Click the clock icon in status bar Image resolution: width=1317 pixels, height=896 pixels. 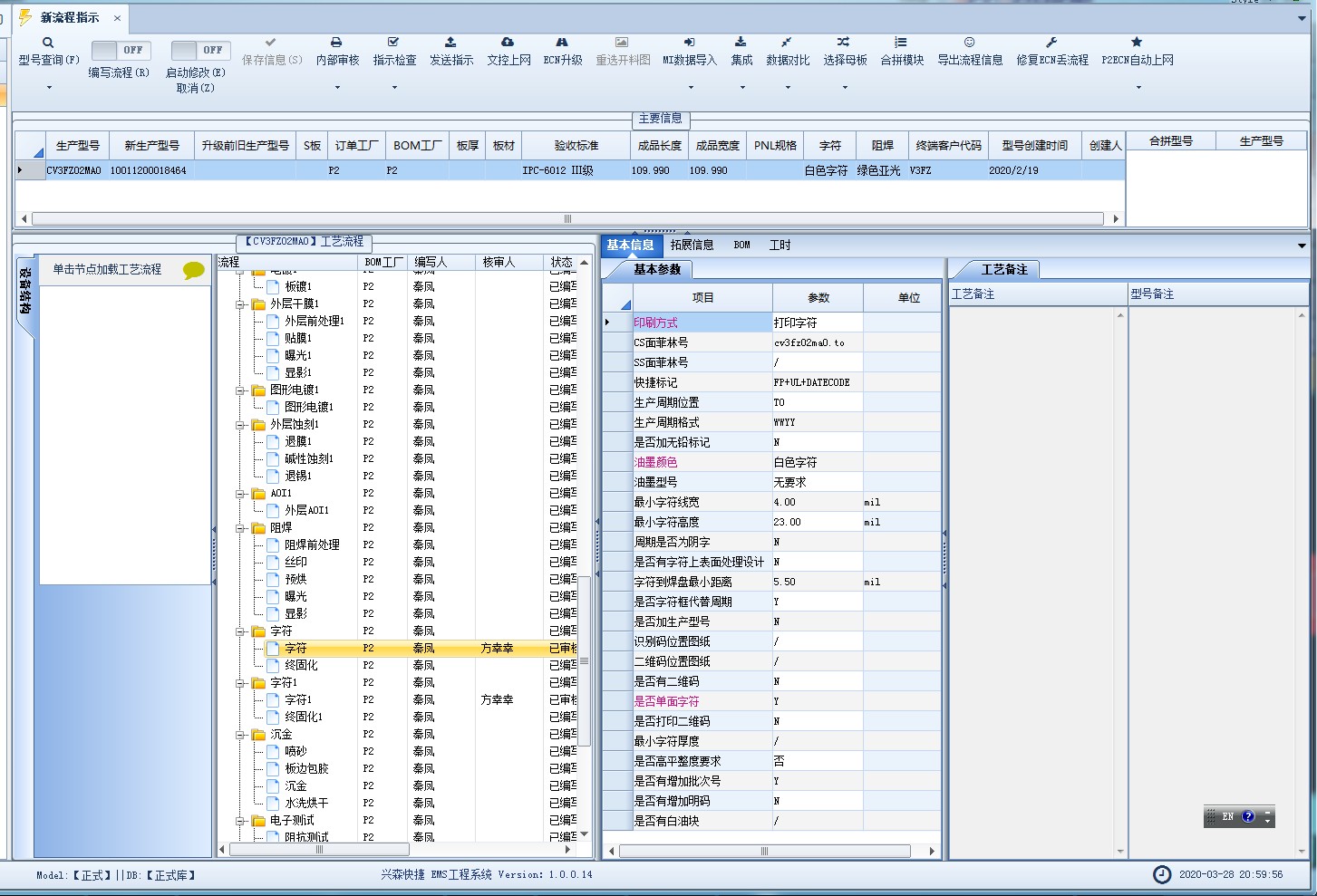[x=1162, y=874]
